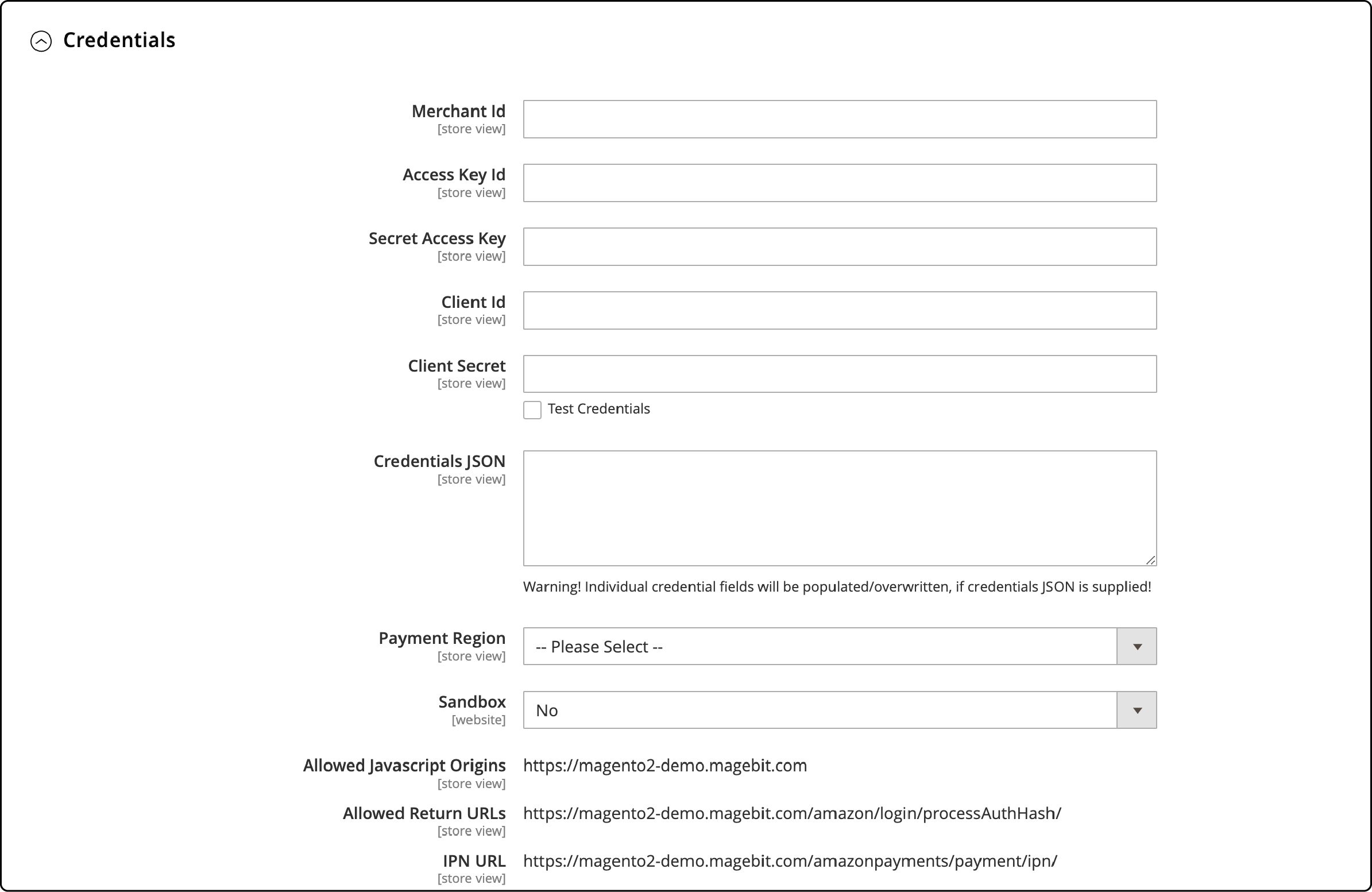
Task: Click the Credentials section heading
Action: pyautogui.click(x=119, y=40)
